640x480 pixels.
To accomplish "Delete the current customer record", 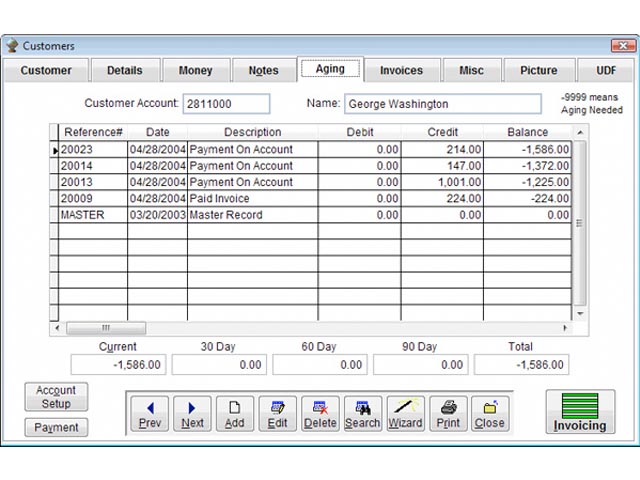I will tap(320, 413).
